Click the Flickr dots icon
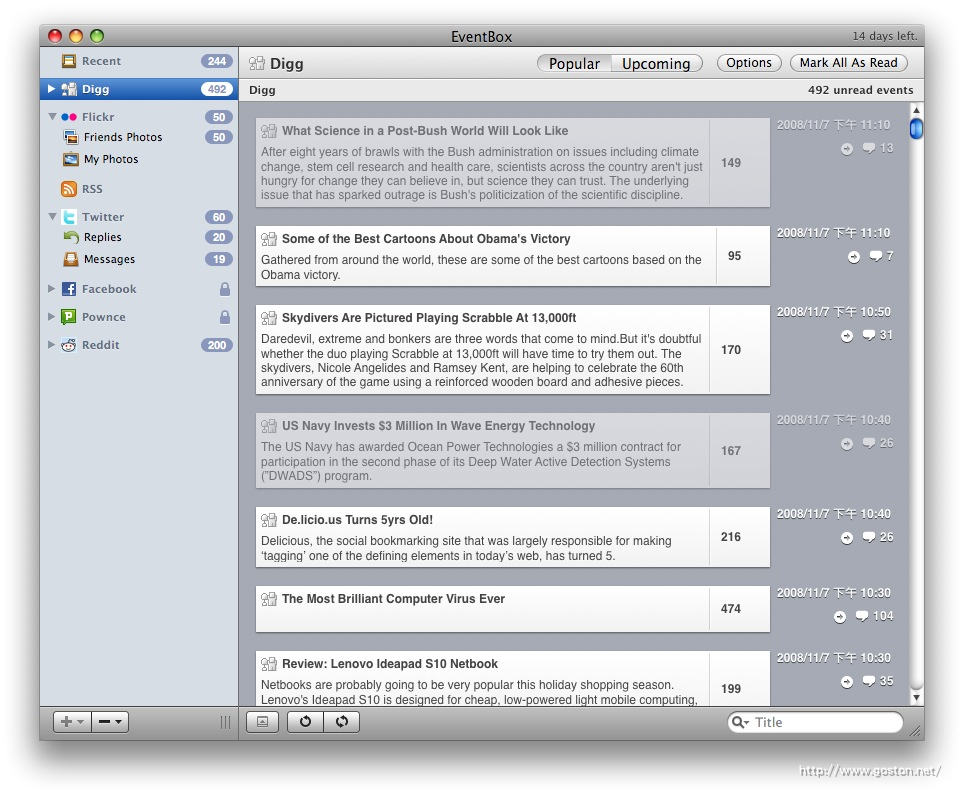 69,117
